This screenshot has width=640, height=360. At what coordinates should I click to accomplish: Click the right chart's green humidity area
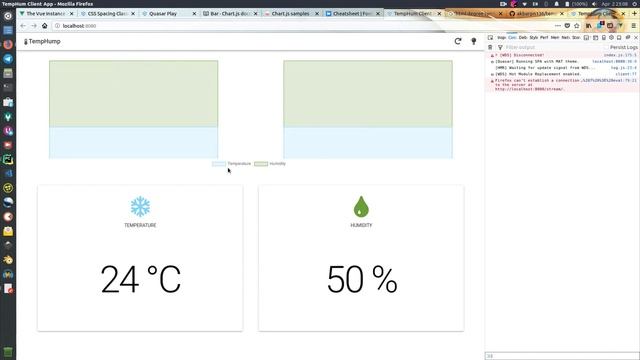click(x=368, y=94)
